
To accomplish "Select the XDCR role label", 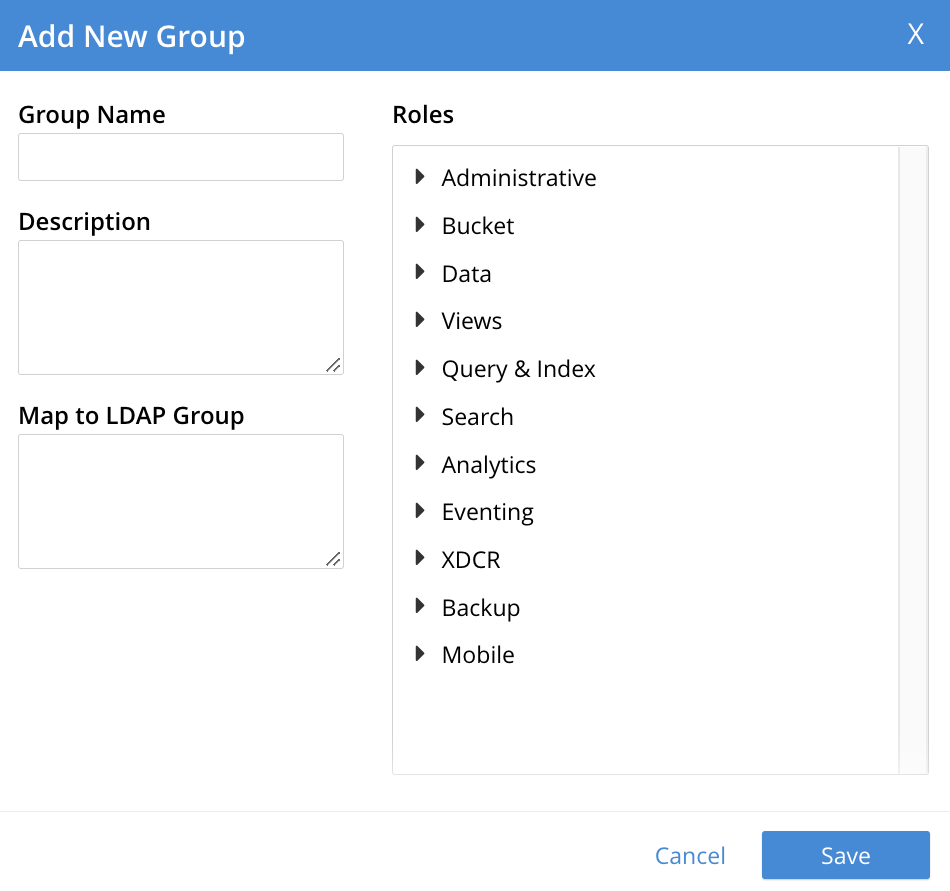I will click(x=470, y=559).
